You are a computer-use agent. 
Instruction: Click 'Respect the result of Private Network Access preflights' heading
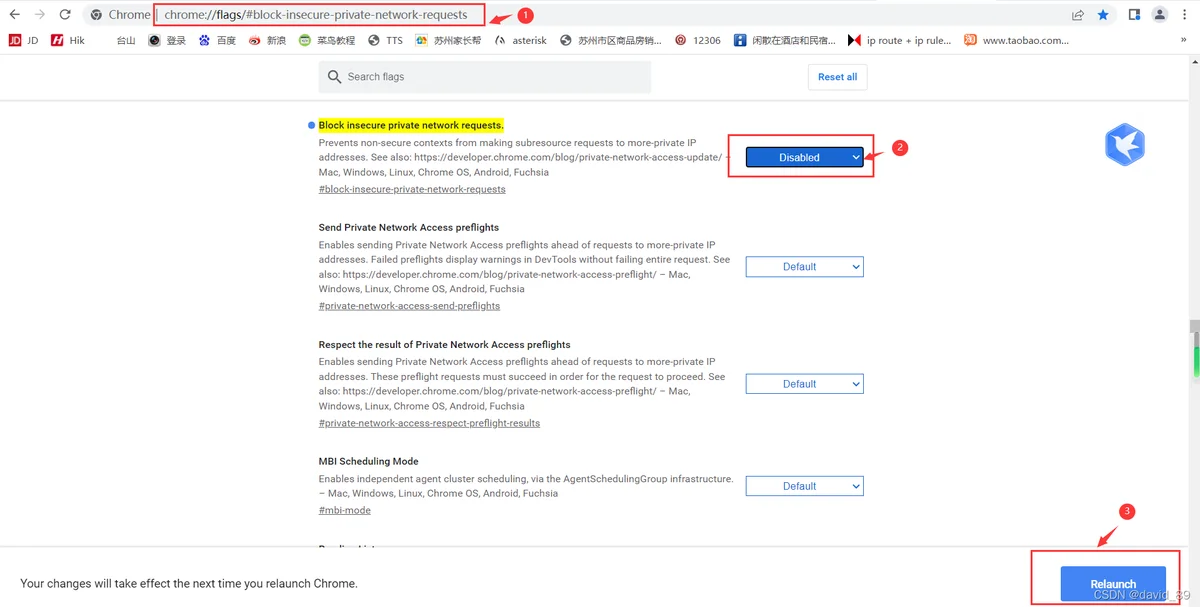click(445, 344)
